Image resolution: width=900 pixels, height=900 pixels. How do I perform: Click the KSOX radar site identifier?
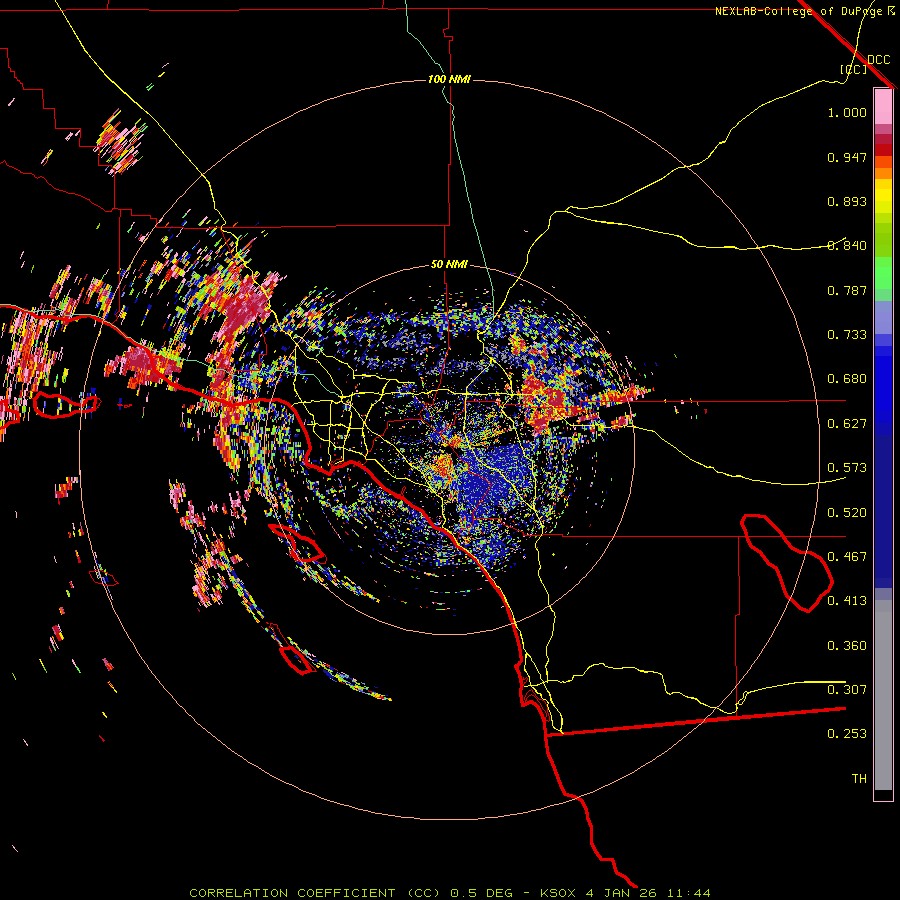point(557,893)
